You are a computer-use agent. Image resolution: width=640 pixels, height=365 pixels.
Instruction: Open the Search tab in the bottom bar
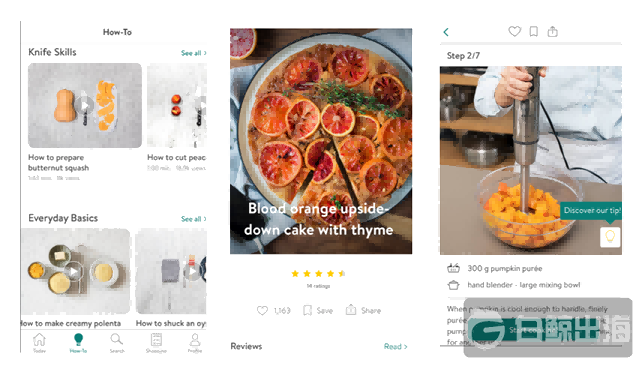point(117,343)
